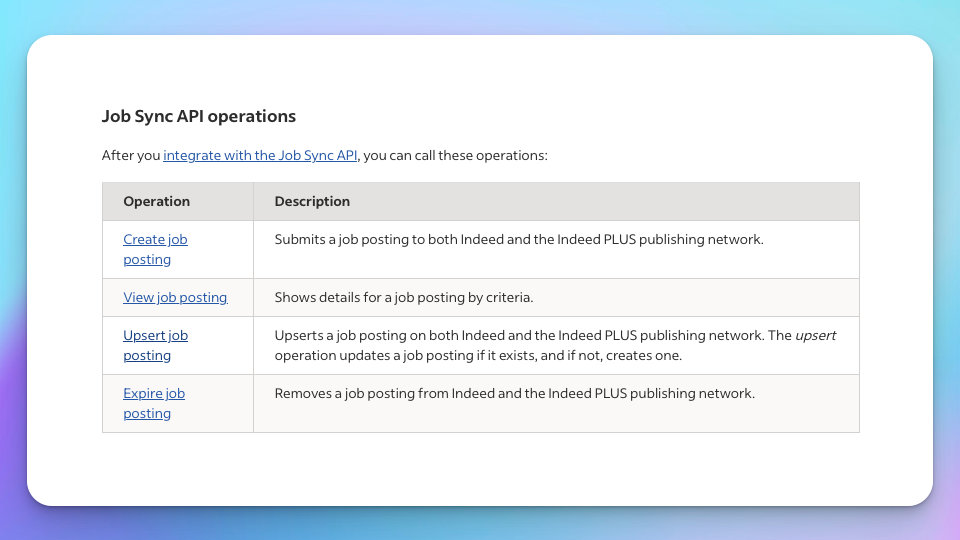Click 'publishing network.' in the Expire posting row

tap(692, 394)
